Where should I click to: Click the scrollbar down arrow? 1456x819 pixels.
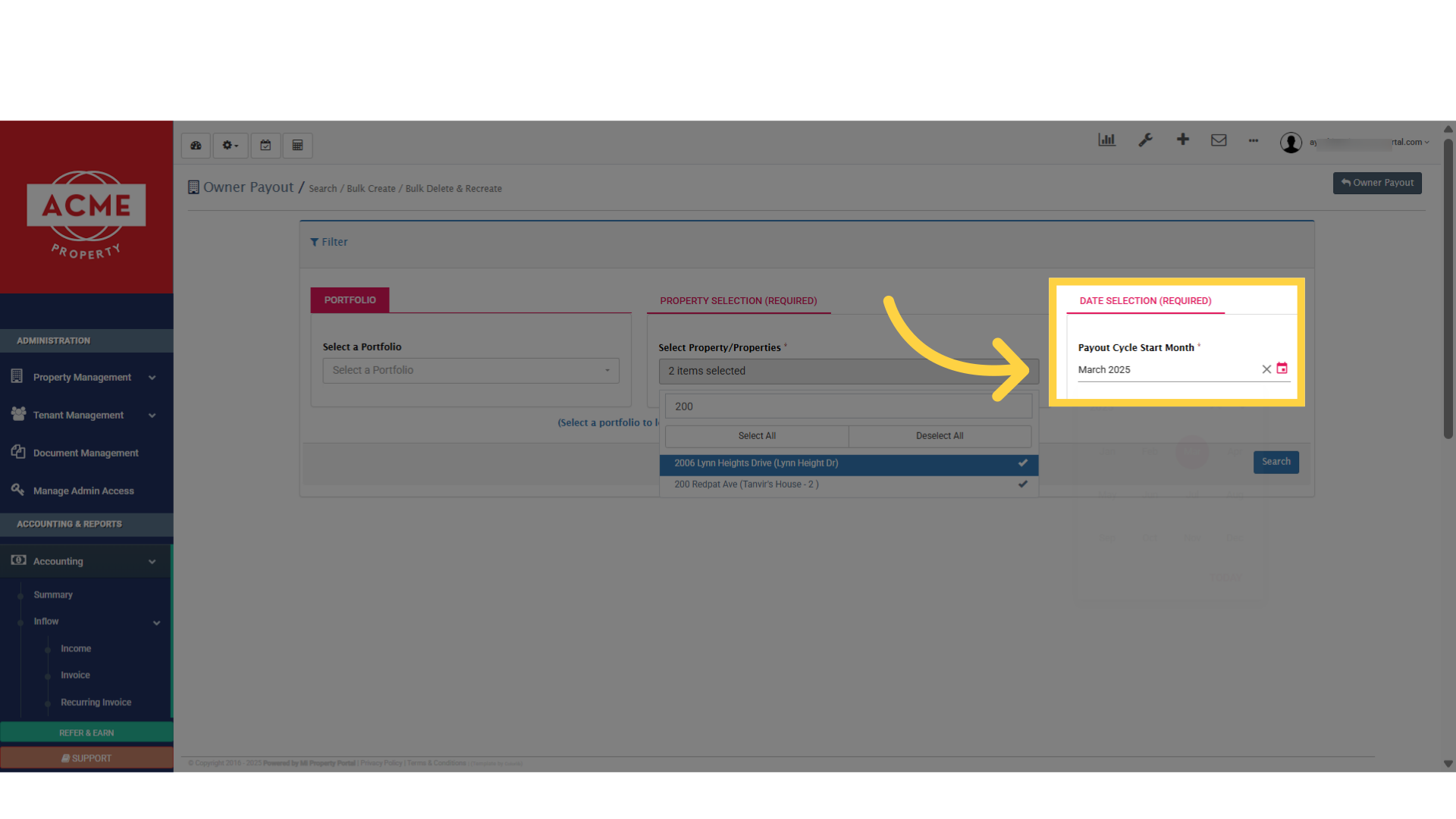pos(1448,764)
